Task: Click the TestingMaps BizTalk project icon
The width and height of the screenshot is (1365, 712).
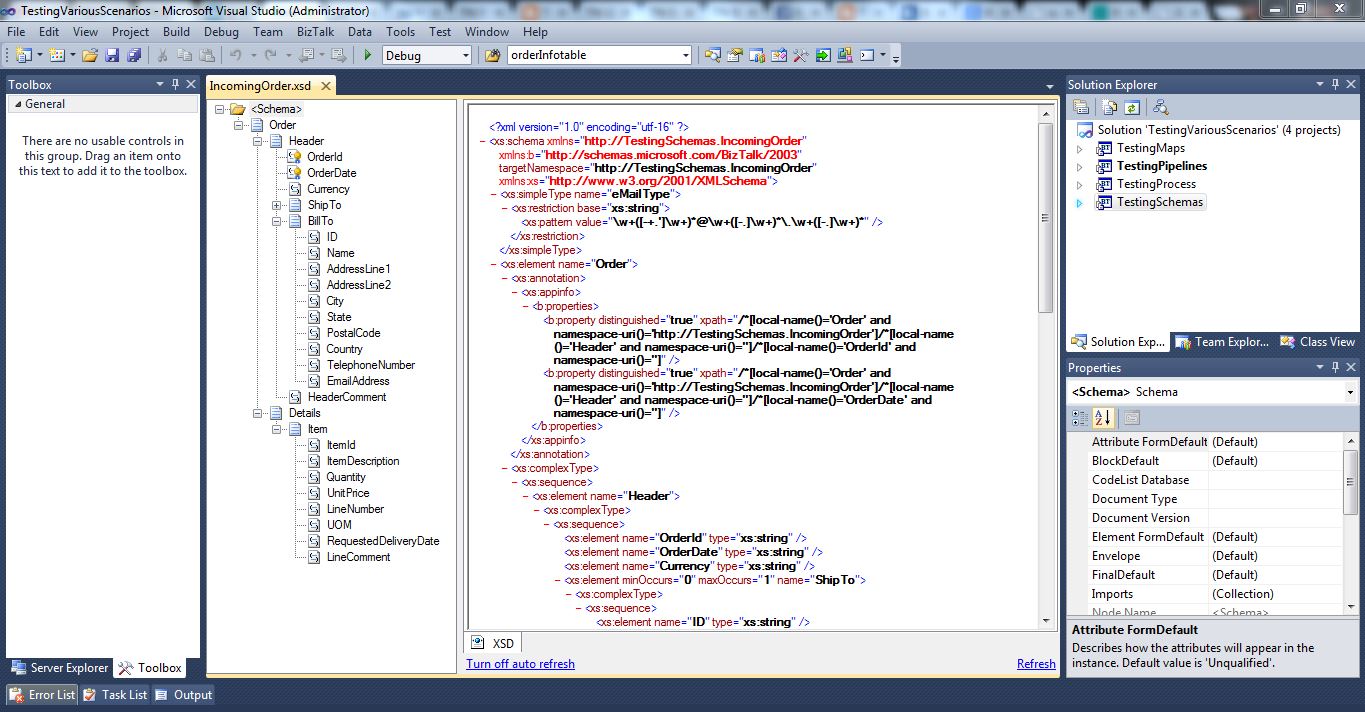Action: (1104, 148)
